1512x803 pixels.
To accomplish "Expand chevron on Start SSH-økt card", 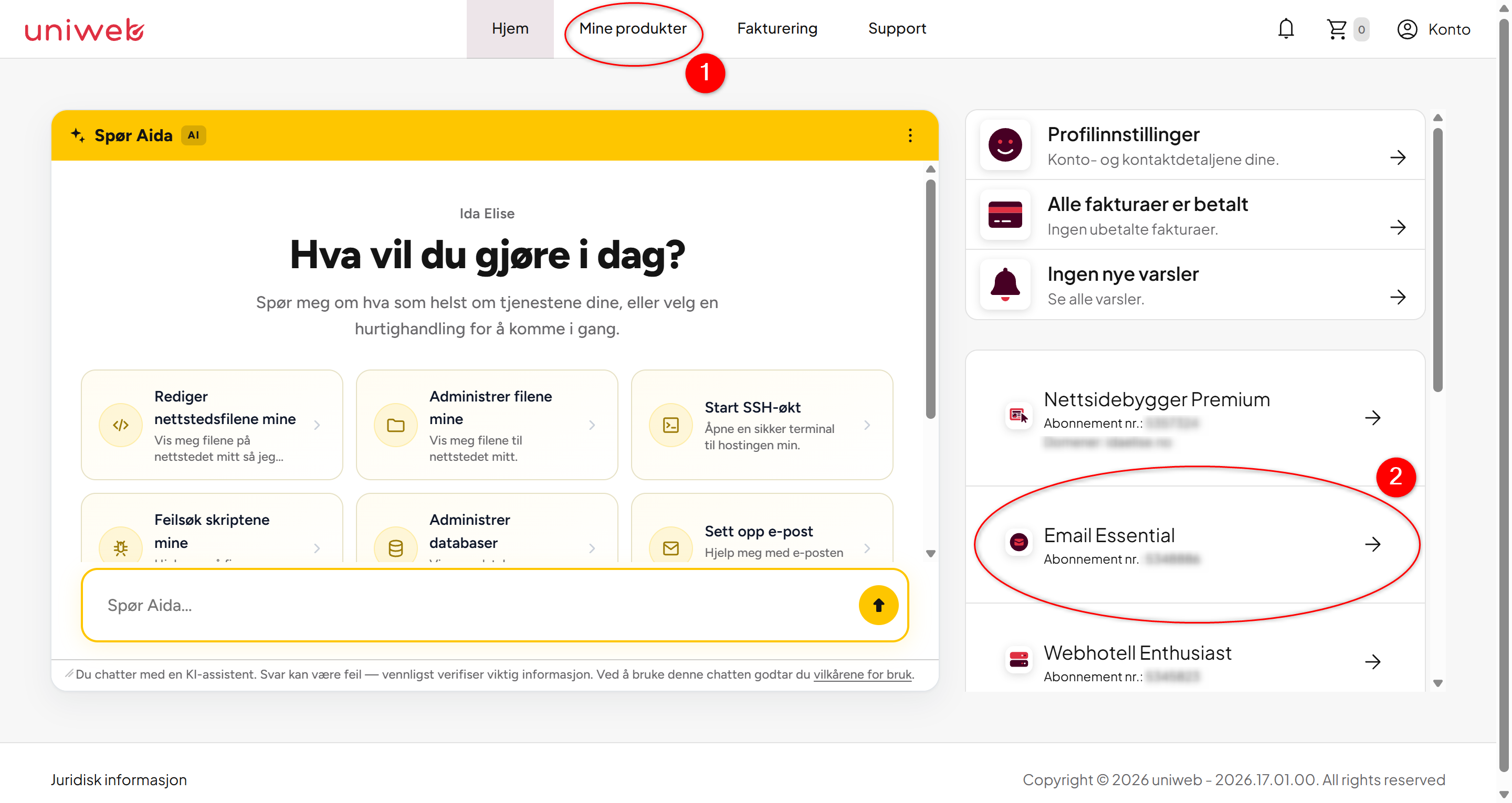I will pyautogui.click(x=867, y=425).
